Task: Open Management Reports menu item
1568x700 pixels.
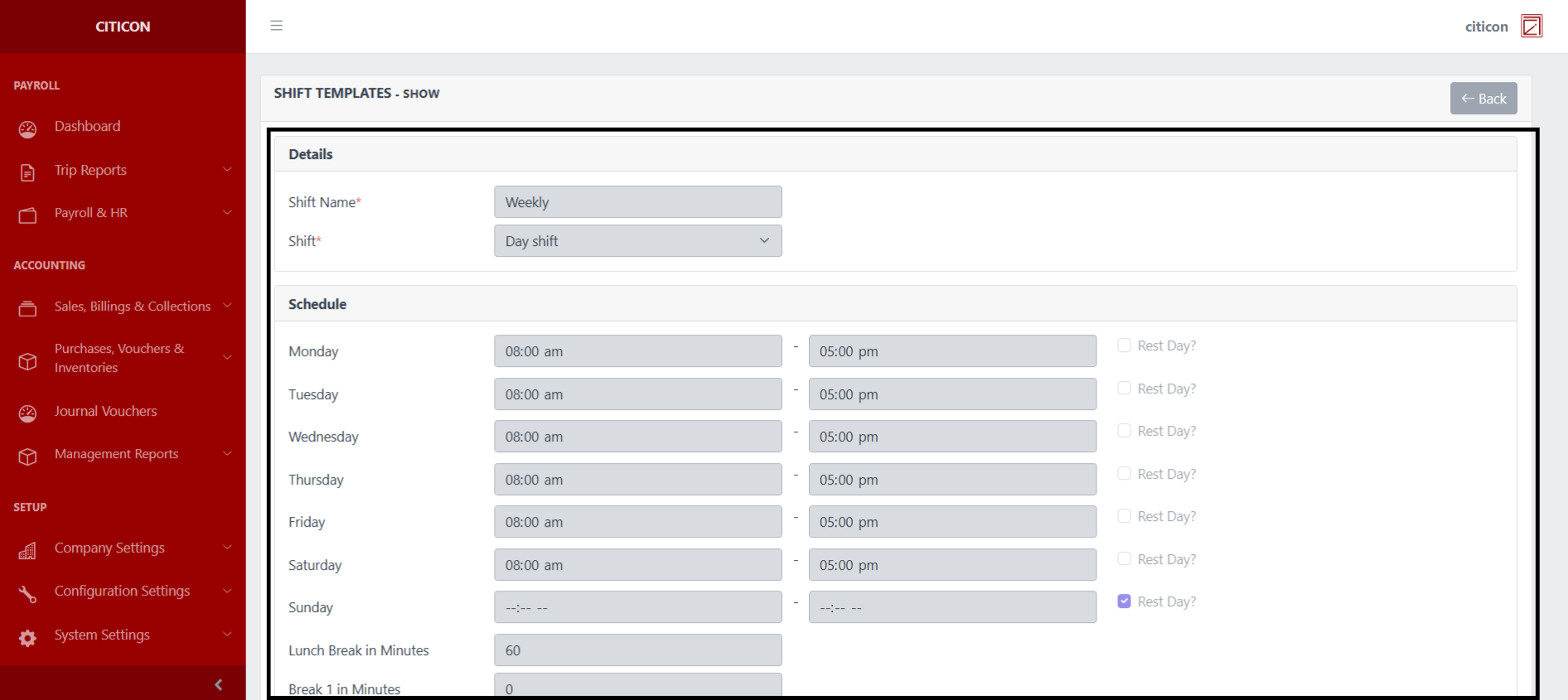Action: (x=116, y=454)
